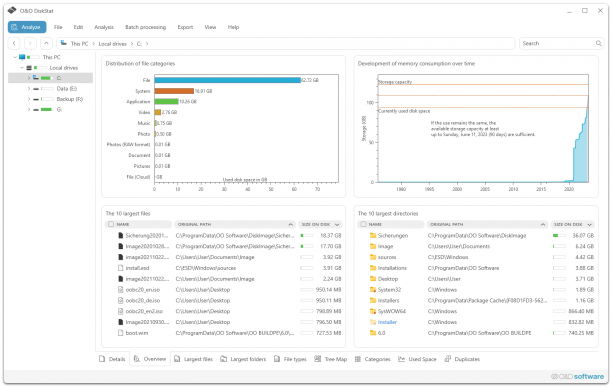The image size is (612, 387).
Task: Tick select-all checkbox in largest directories
Action: 363,224
